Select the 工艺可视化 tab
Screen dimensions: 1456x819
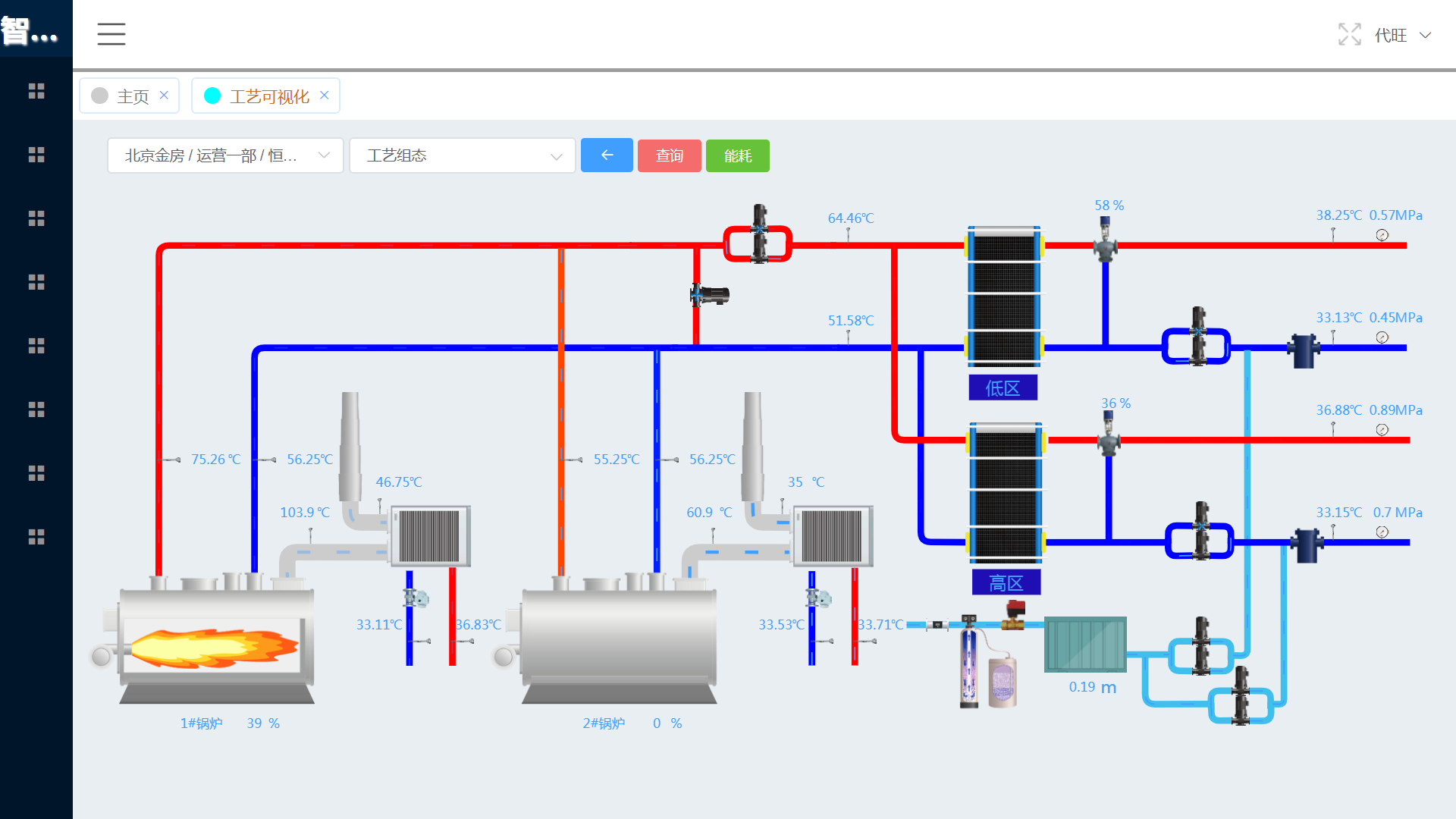268,96
